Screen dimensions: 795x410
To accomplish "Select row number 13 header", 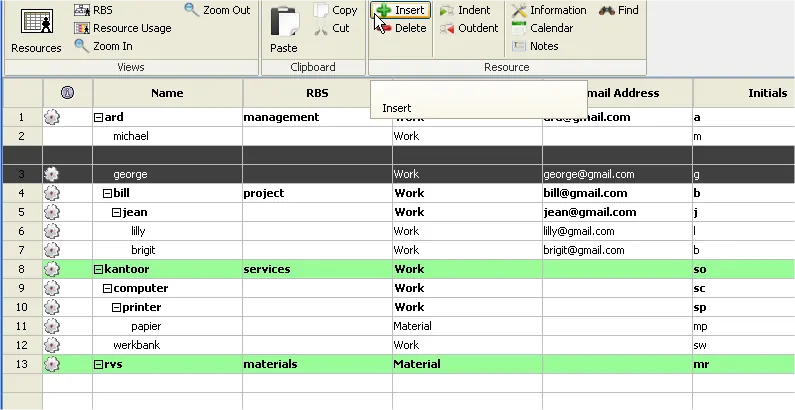I will point(22,364).
